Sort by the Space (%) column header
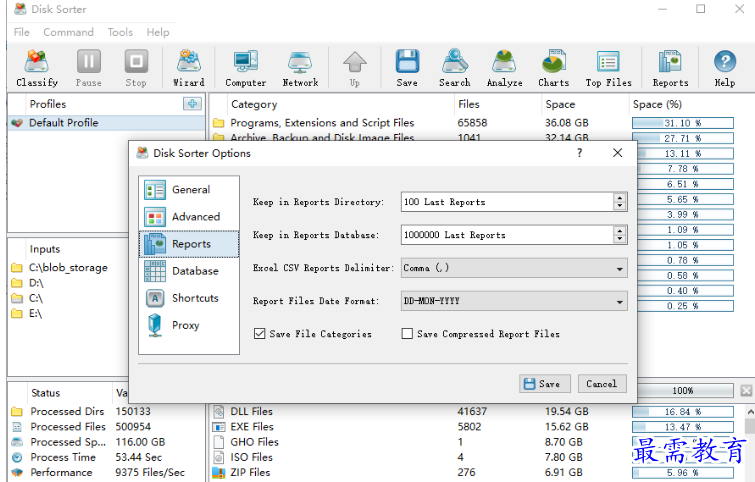755x482 pixels. (691, 104)
